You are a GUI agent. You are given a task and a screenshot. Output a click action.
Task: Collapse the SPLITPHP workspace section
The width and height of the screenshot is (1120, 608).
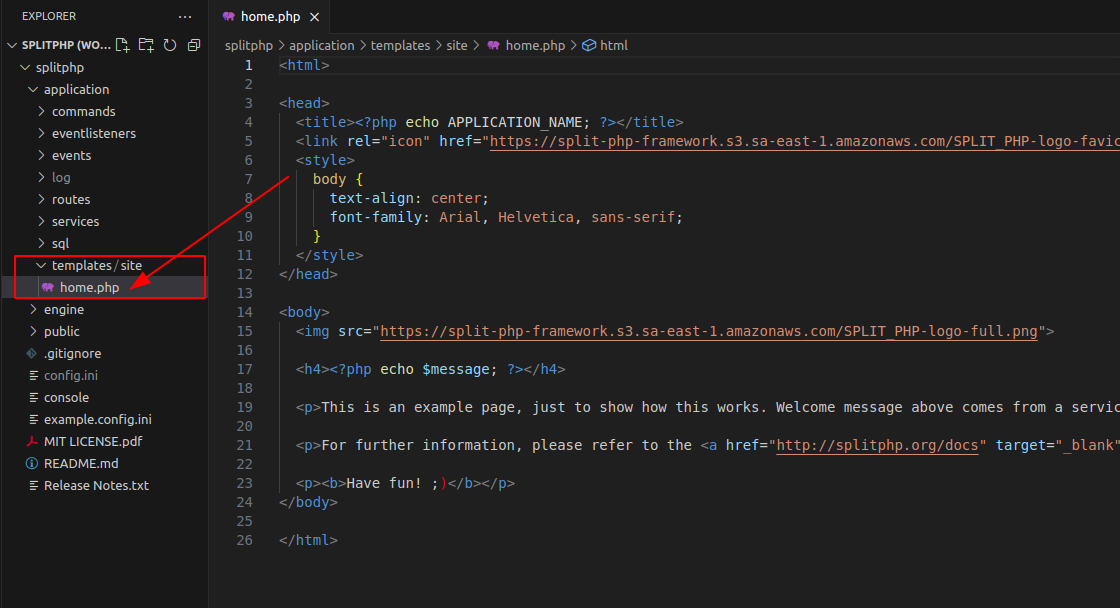12,45
